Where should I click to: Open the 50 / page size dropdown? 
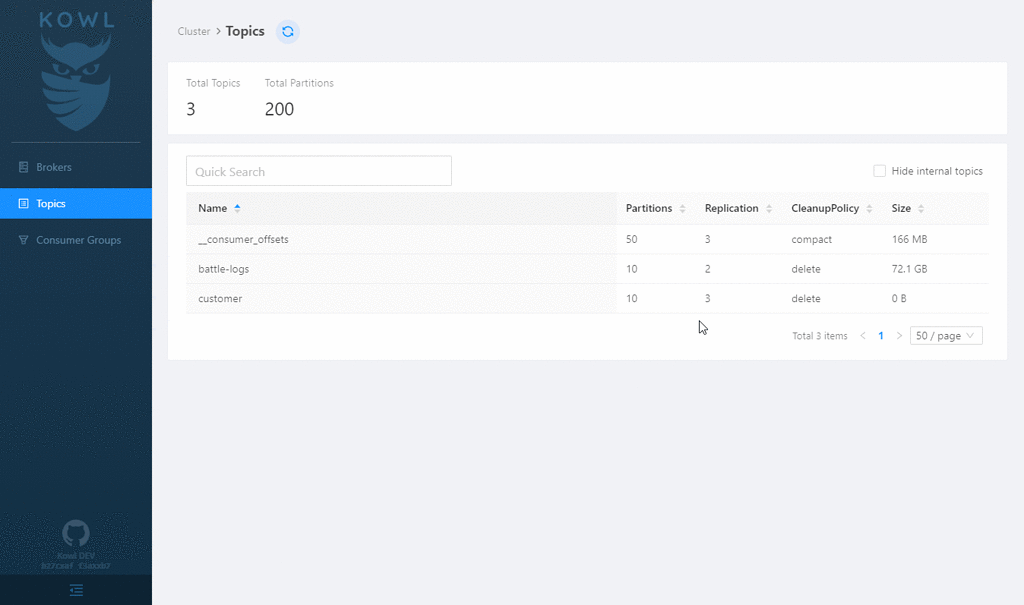[x=946, y=335]
